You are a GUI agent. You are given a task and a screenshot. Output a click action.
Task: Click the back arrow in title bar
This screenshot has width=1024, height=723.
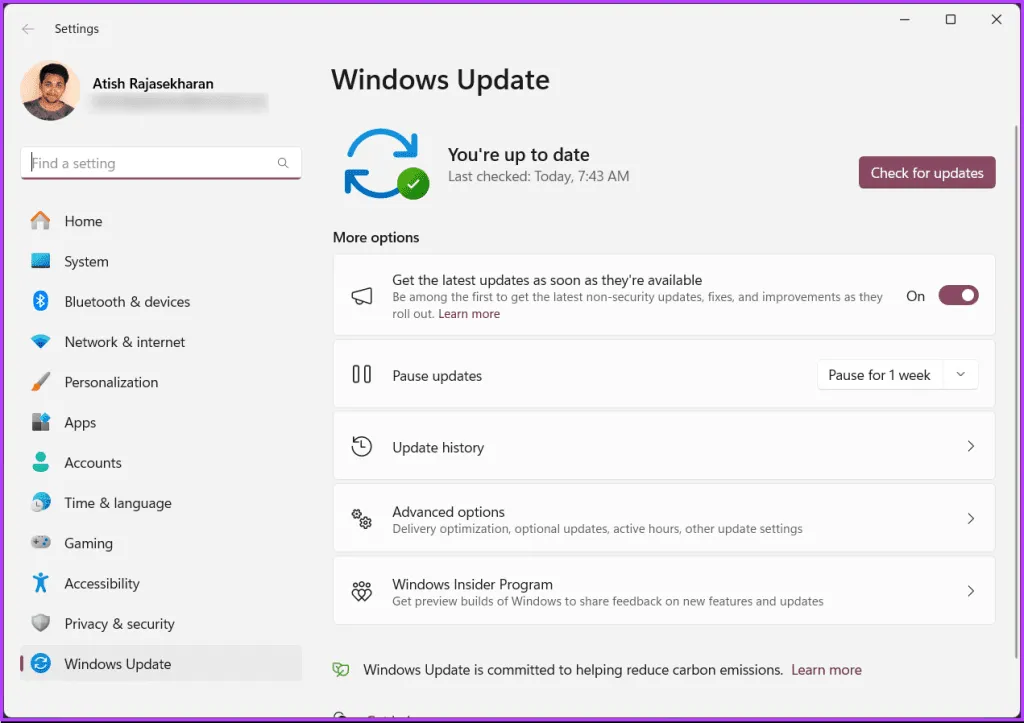(28, 29)
